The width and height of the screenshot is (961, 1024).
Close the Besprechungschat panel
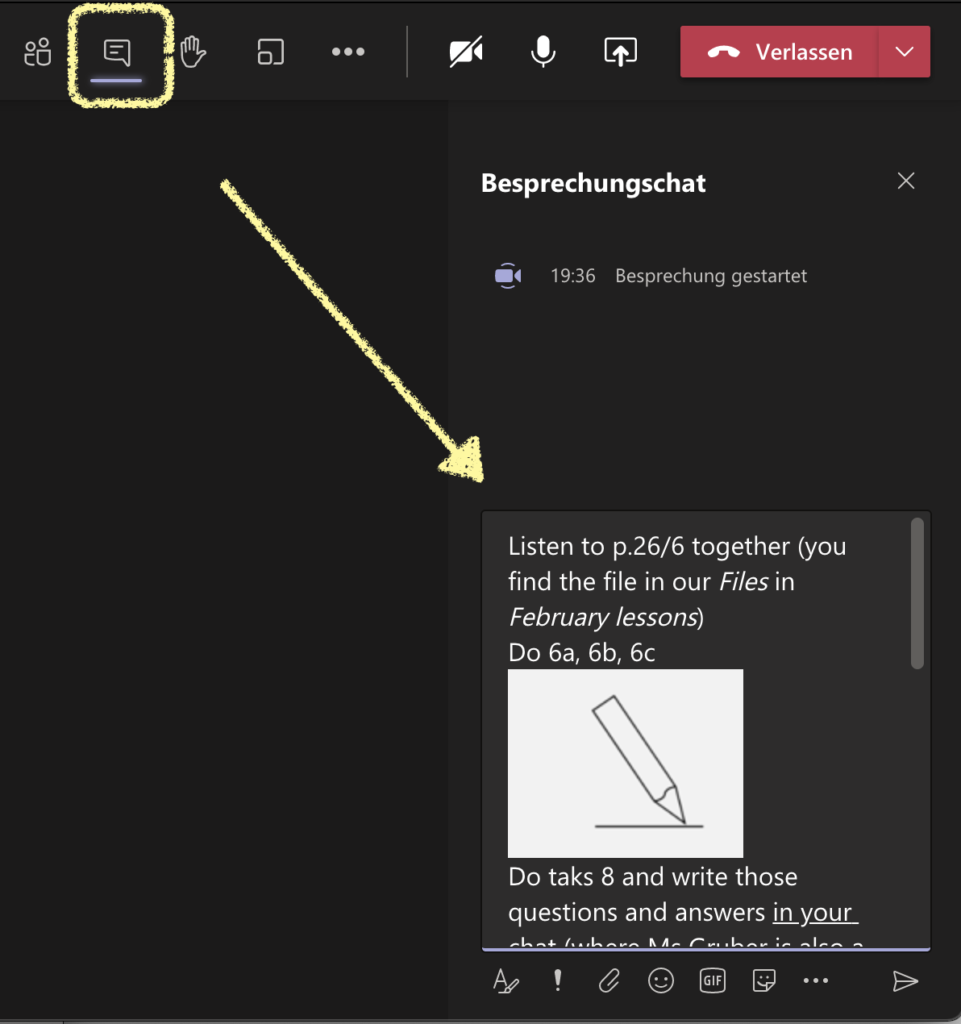pyautogui.click(x=906, y=181)
